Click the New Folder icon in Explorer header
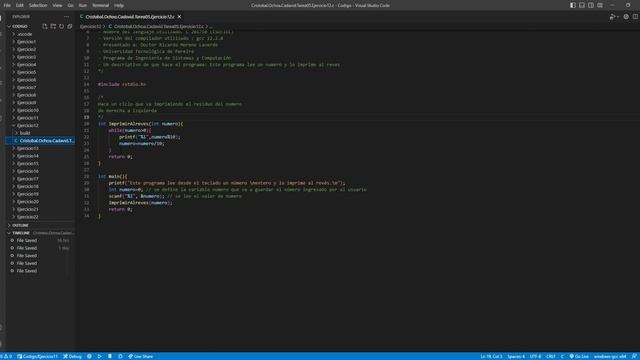The width and height of the screenshot is (640, 360). (53, 26)
